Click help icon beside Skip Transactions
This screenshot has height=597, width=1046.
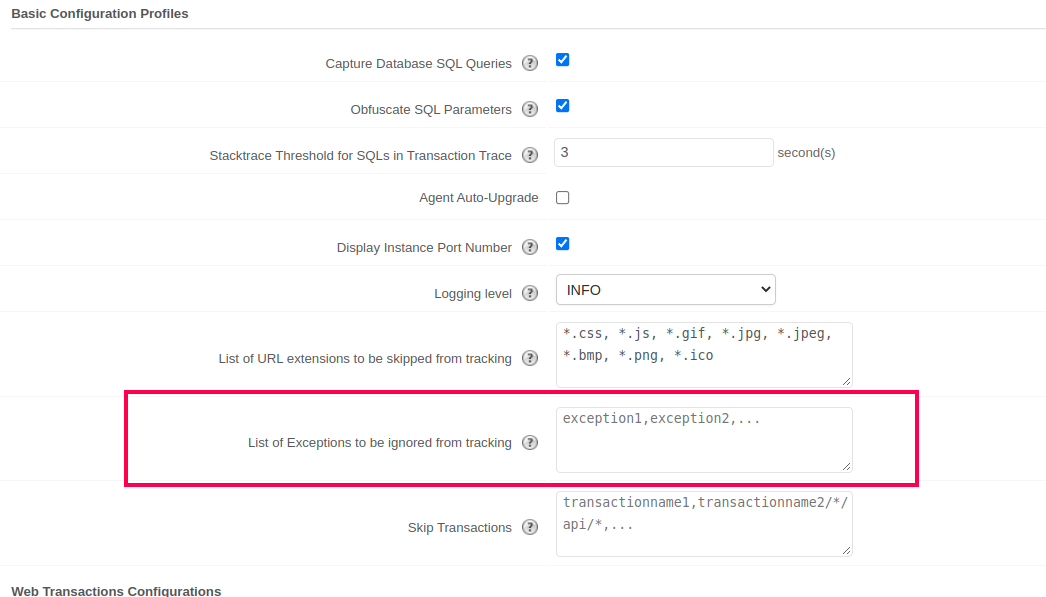coord(530,527)
